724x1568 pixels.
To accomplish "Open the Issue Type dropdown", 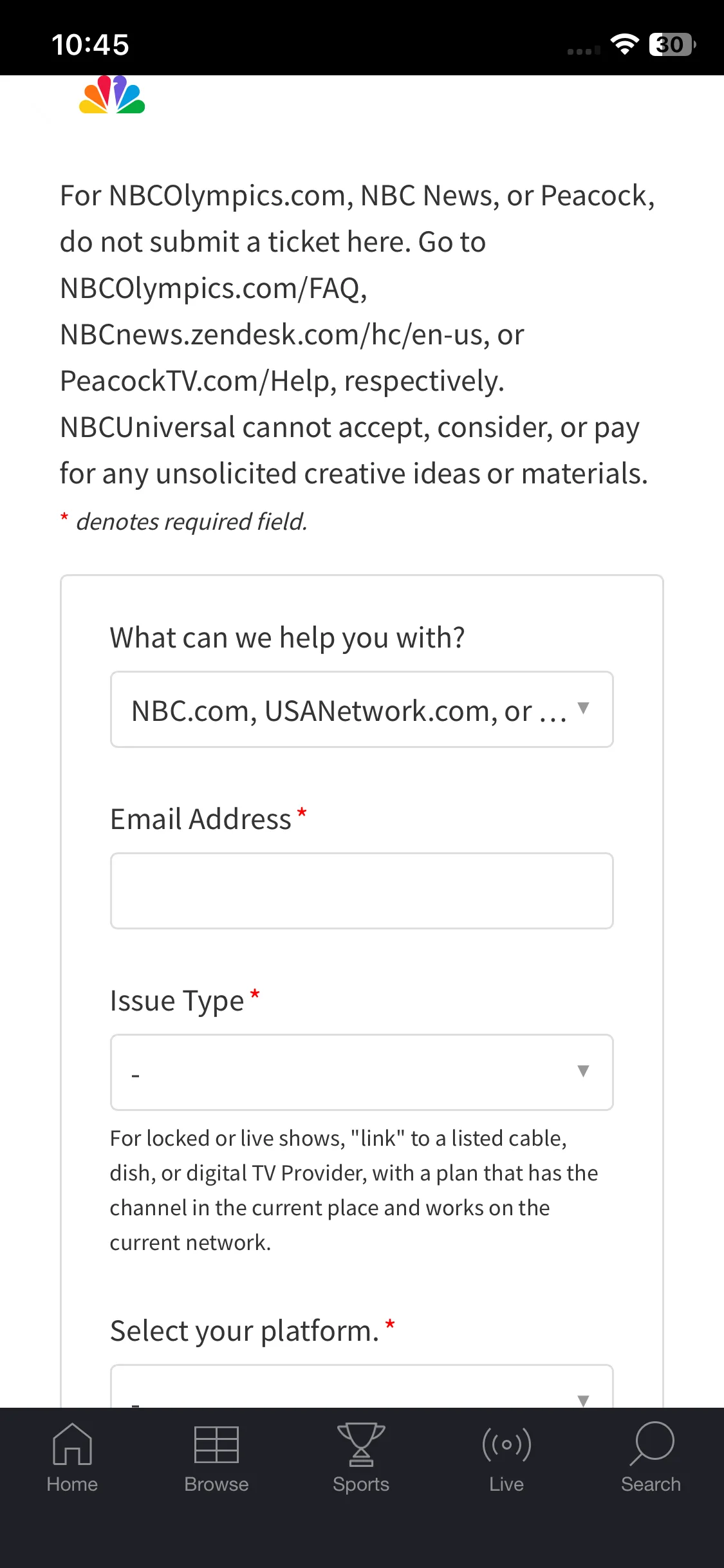I will pyautogui.click(x=362, y=1072).
